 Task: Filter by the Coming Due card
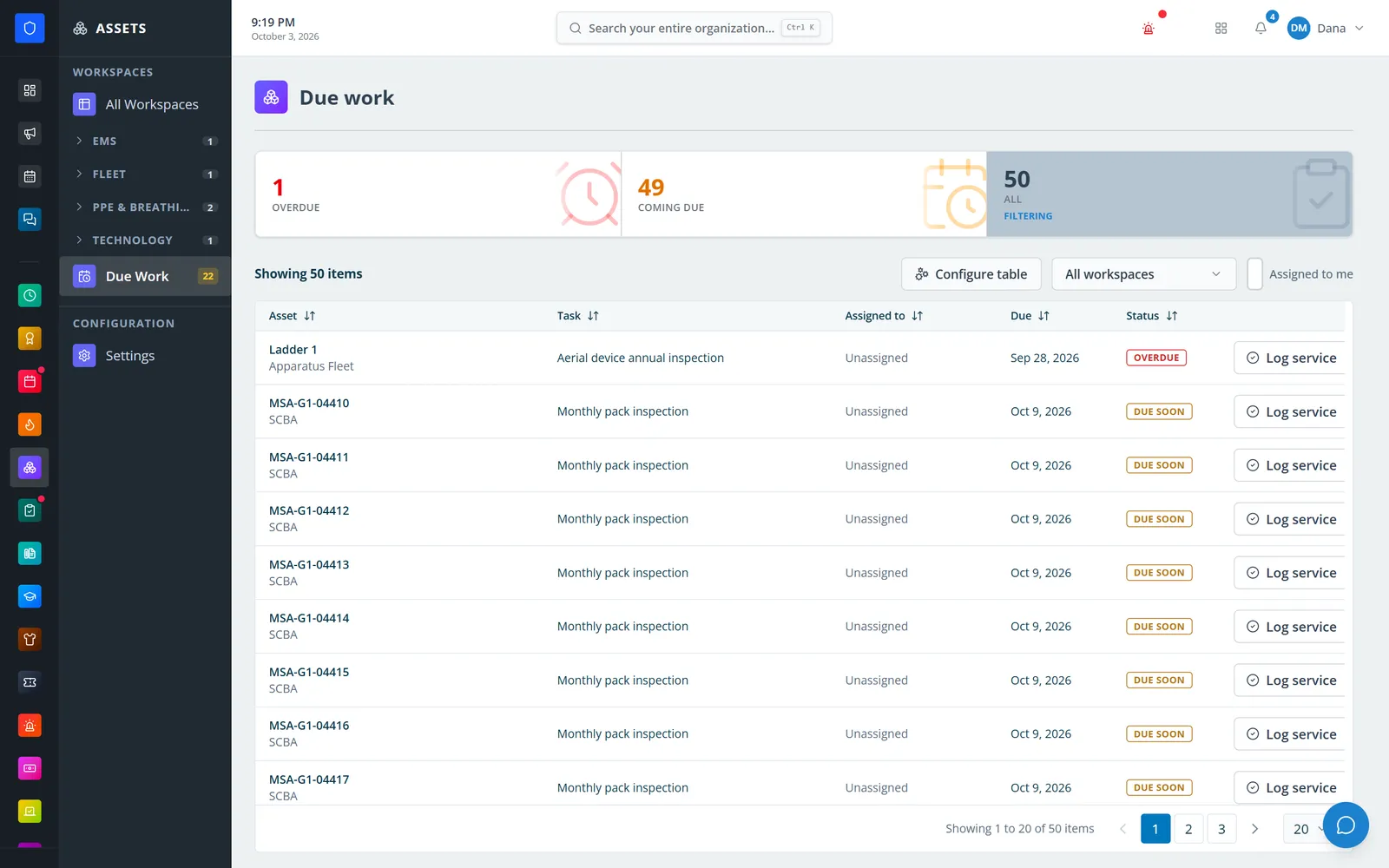804,194
